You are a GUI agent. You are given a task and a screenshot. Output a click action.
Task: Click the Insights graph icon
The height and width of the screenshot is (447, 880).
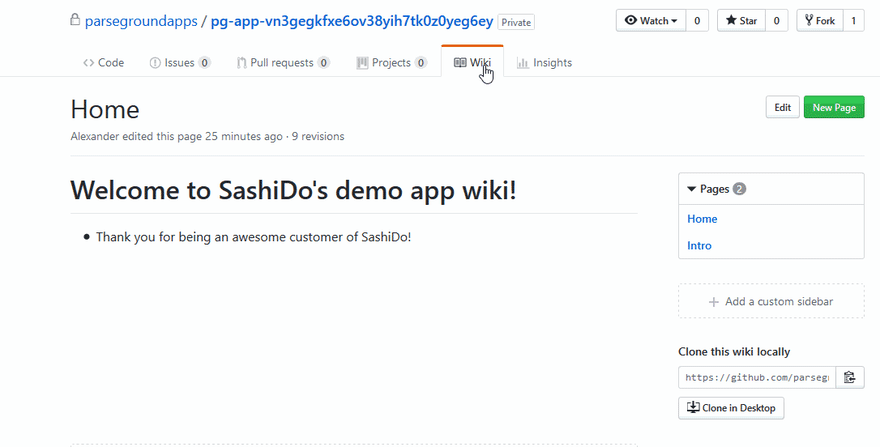522,63
